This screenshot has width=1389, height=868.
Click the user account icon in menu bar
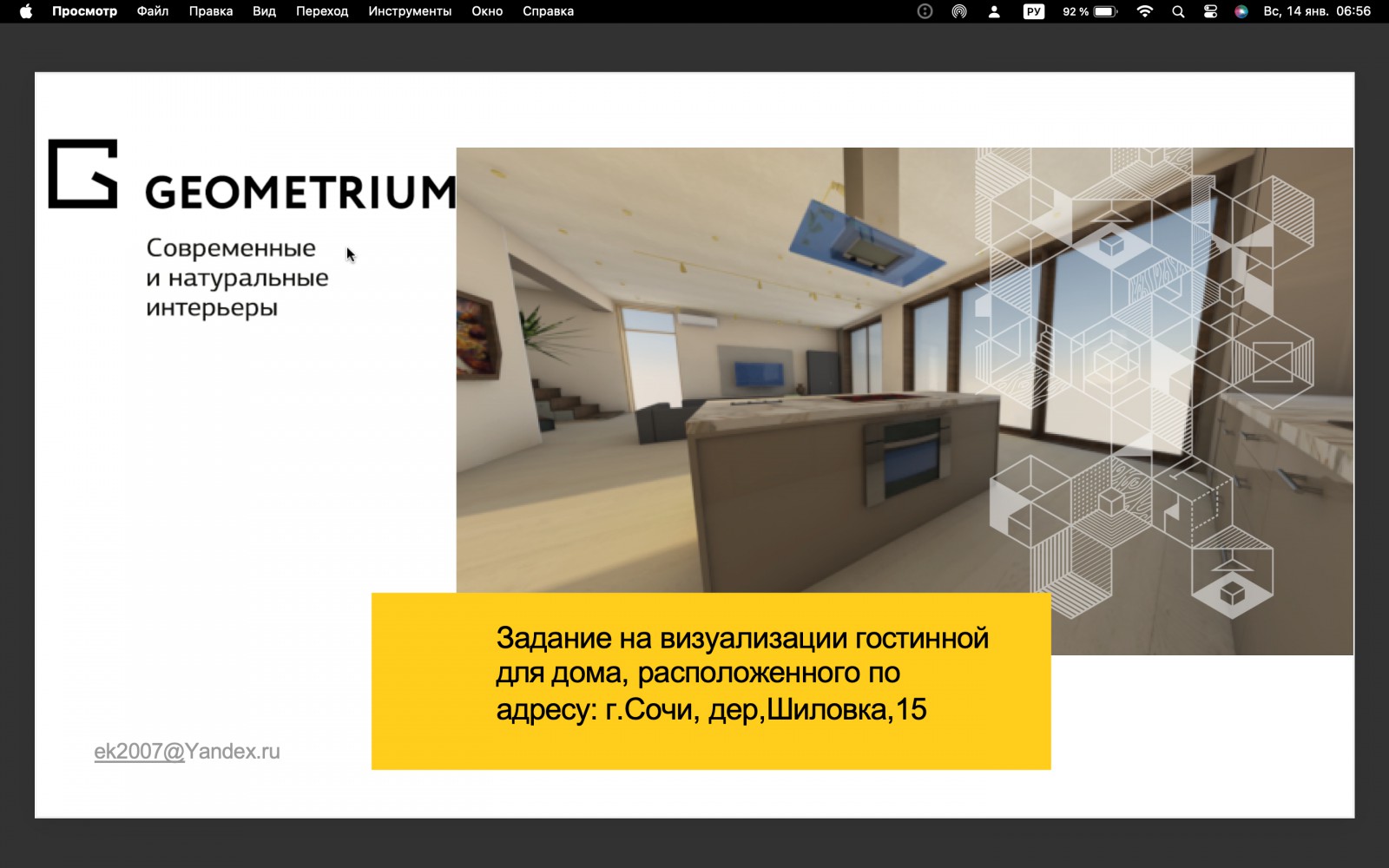click(x=994, y=11)
